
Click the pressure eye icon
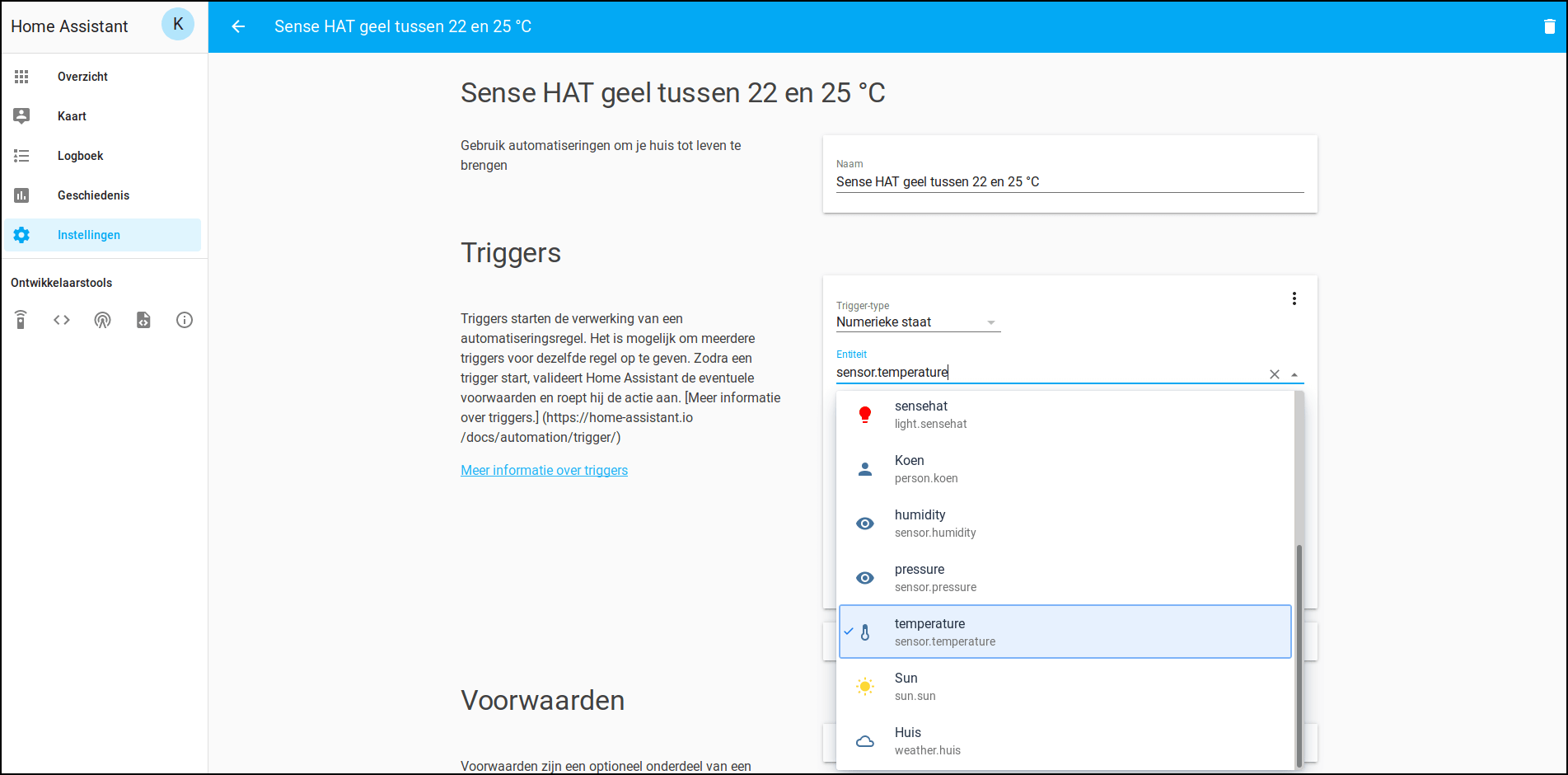(864, 578)
